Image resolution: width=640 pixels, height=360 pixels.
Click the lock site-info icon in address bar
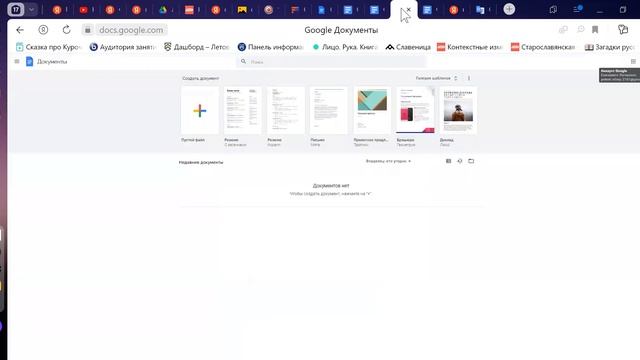pyautogui.click(x=88, y=30)
